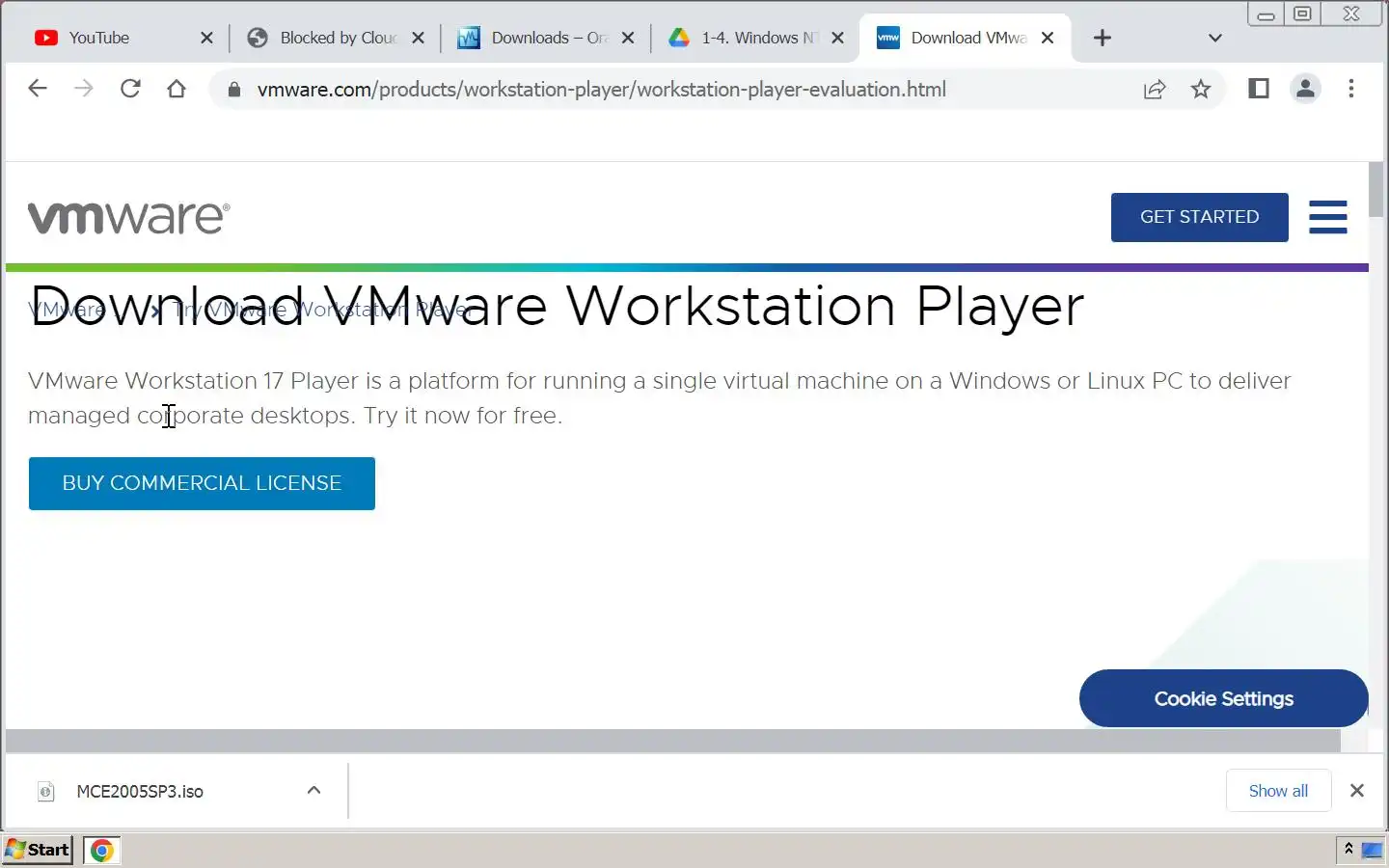This screenshot has width=1389, height=868.
Task: Expand the tab search chevron
Action: pos(1215,38)
